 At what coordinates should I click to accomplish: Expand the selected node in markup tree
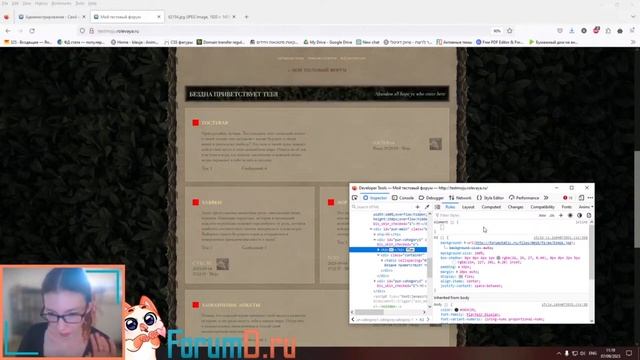378,249
